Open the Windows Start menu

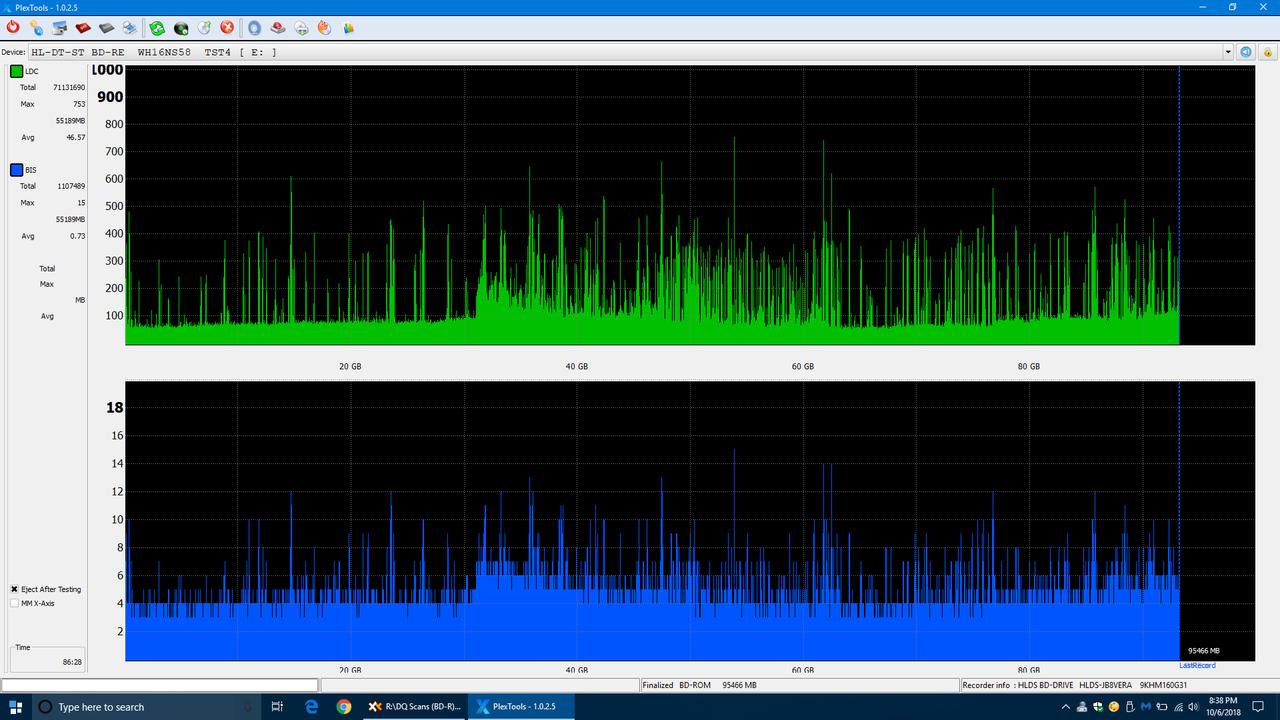tap(16, 706)
